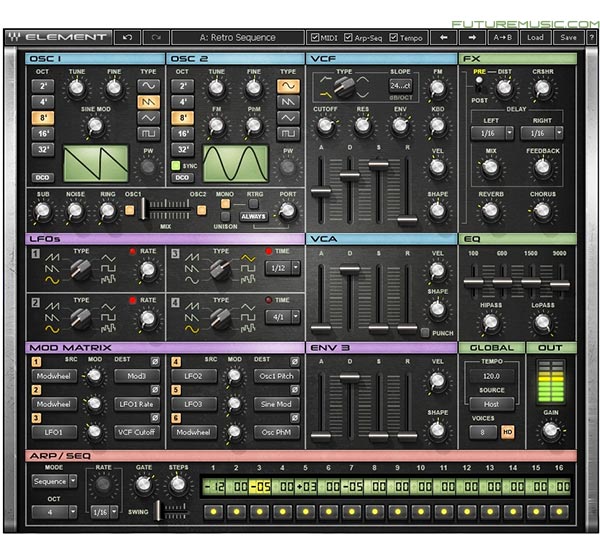Viewport: 600px width, 560px height.
Task: Open the delay LEFT 1/16 dropdown
Action: 492,133
